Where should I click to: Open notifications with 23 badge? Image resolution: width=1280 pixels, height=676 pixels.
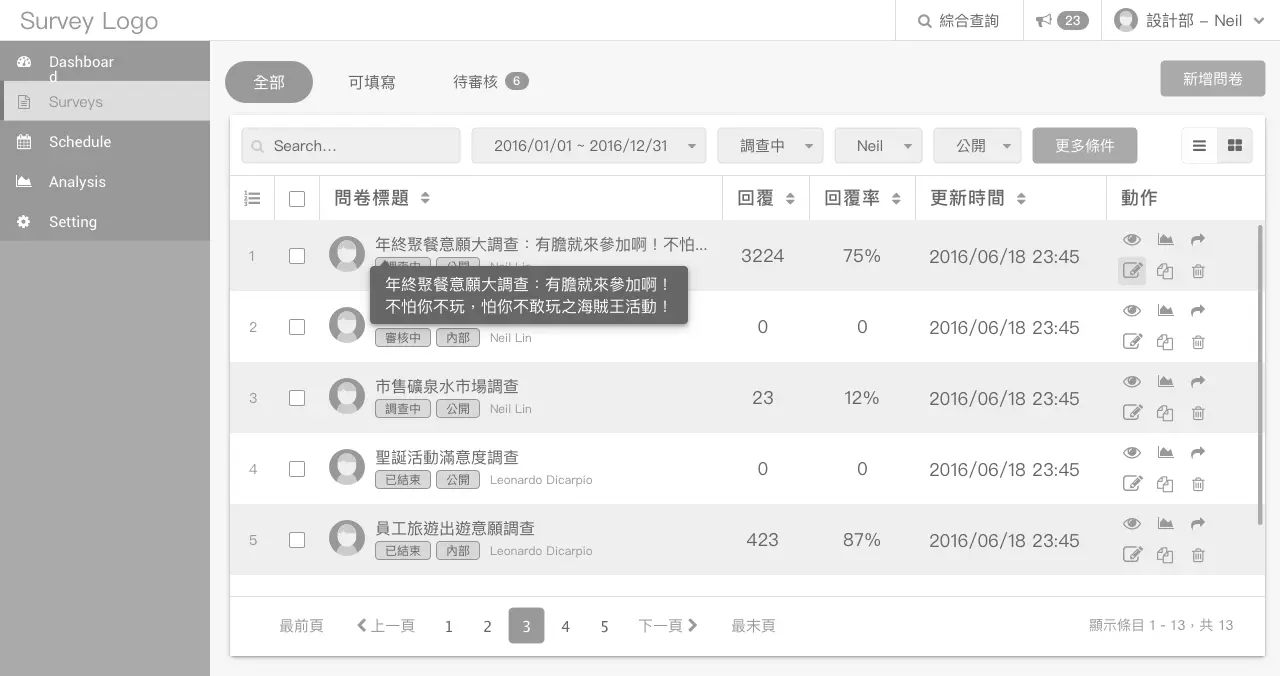coord(1062,20)
